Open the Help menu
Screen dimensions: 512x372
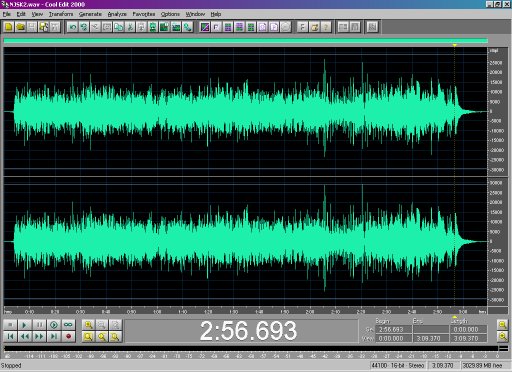[x=216, y=14]
